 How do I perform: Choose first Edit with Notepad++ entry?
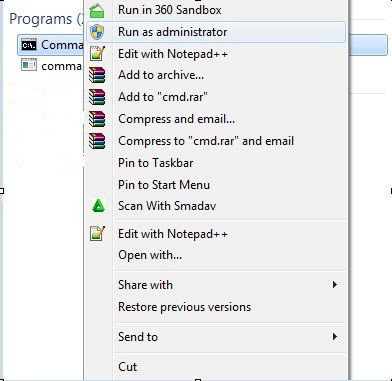tap(215, 54)
